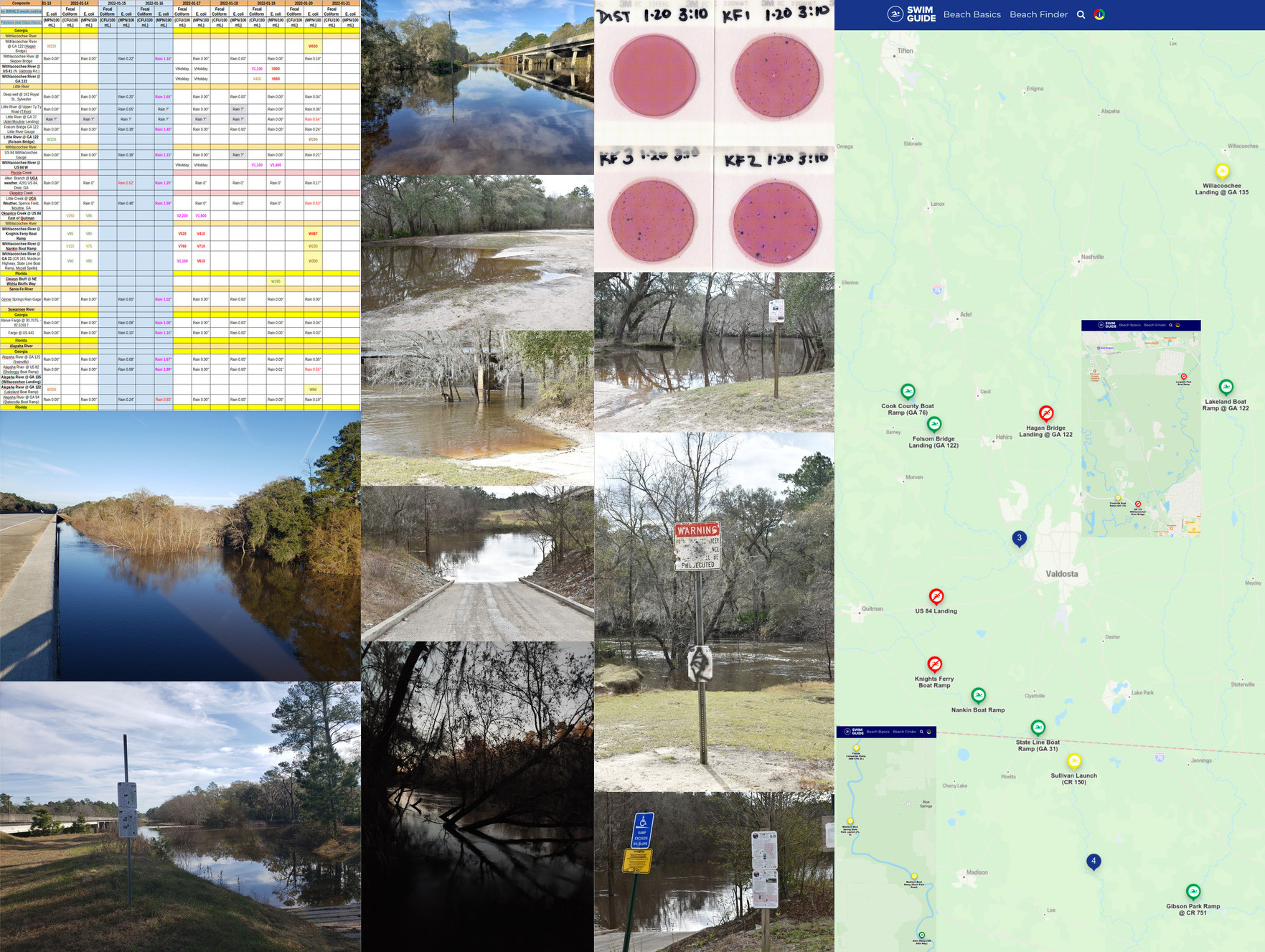Select the State Line Boat Ramp green marker

tap(1038, 728)
